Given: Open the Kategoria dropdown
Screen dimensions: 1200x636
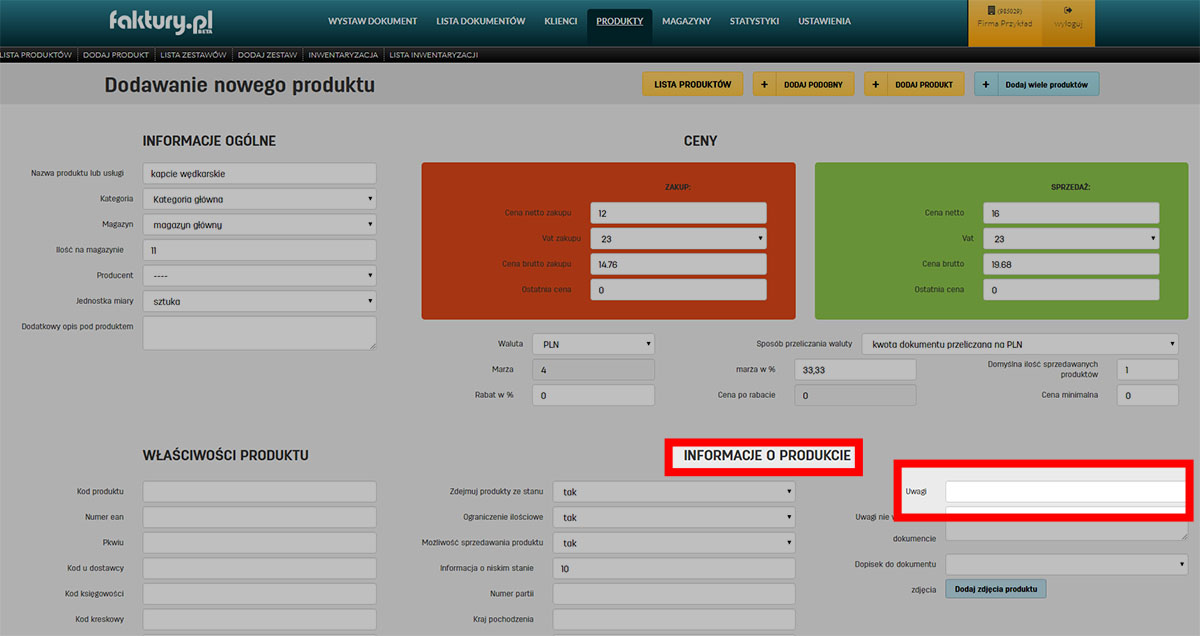Looking at the screenshot, I should [259, 199].
